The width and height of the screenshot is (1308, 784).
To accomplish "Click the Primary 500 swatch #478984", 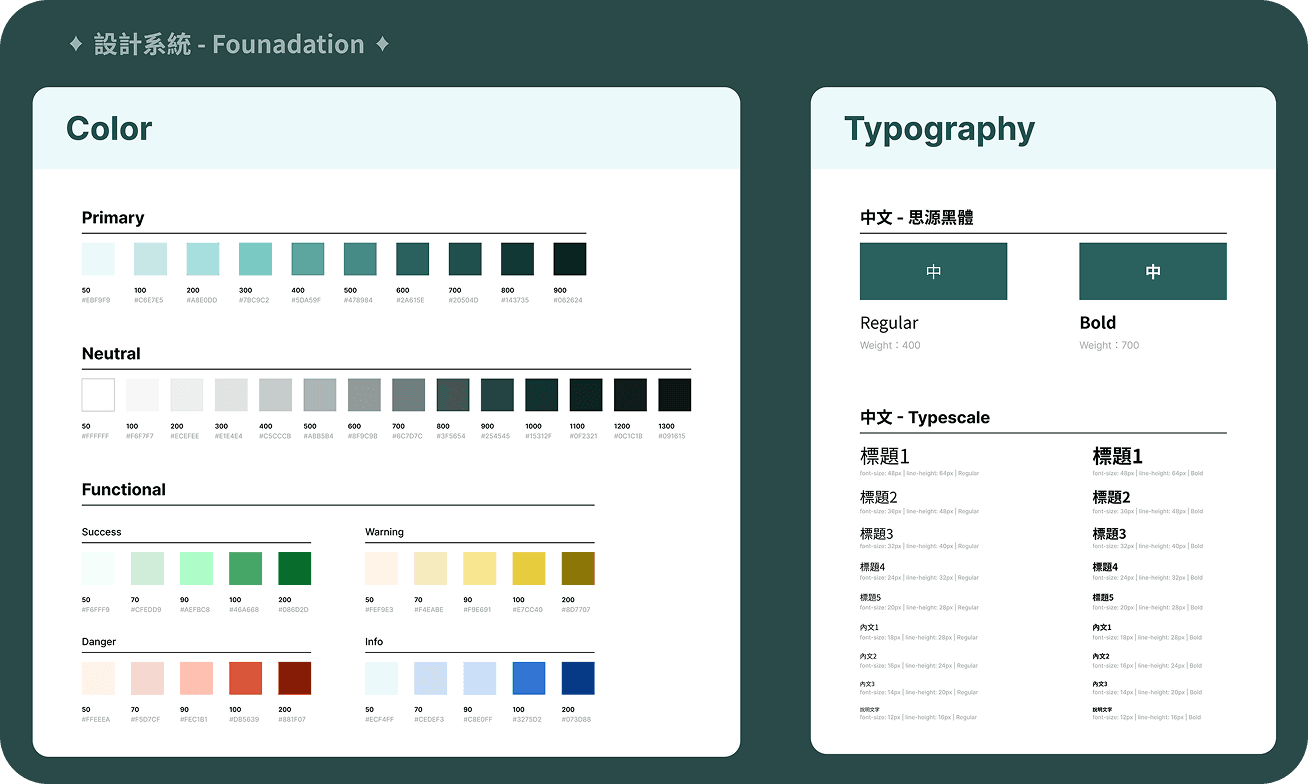I will (360, 259).
